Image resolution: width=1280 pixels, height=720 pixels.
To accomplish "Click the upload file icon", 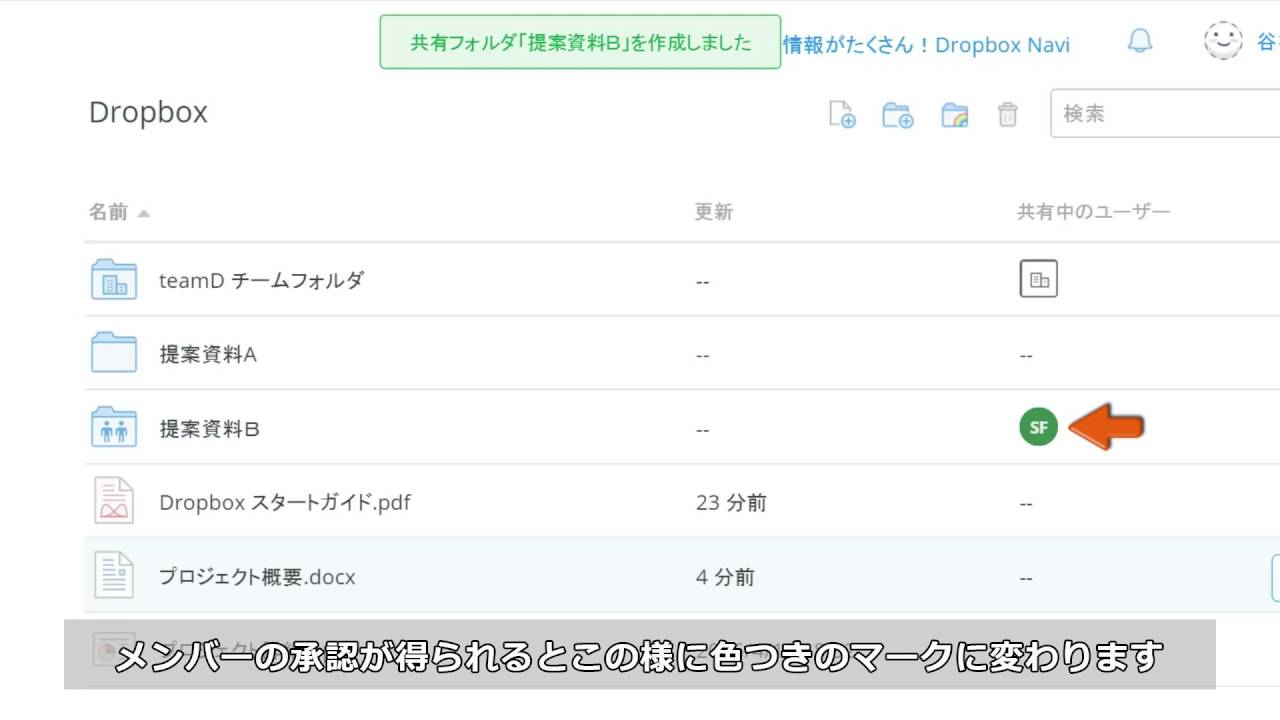I will 842,114.
